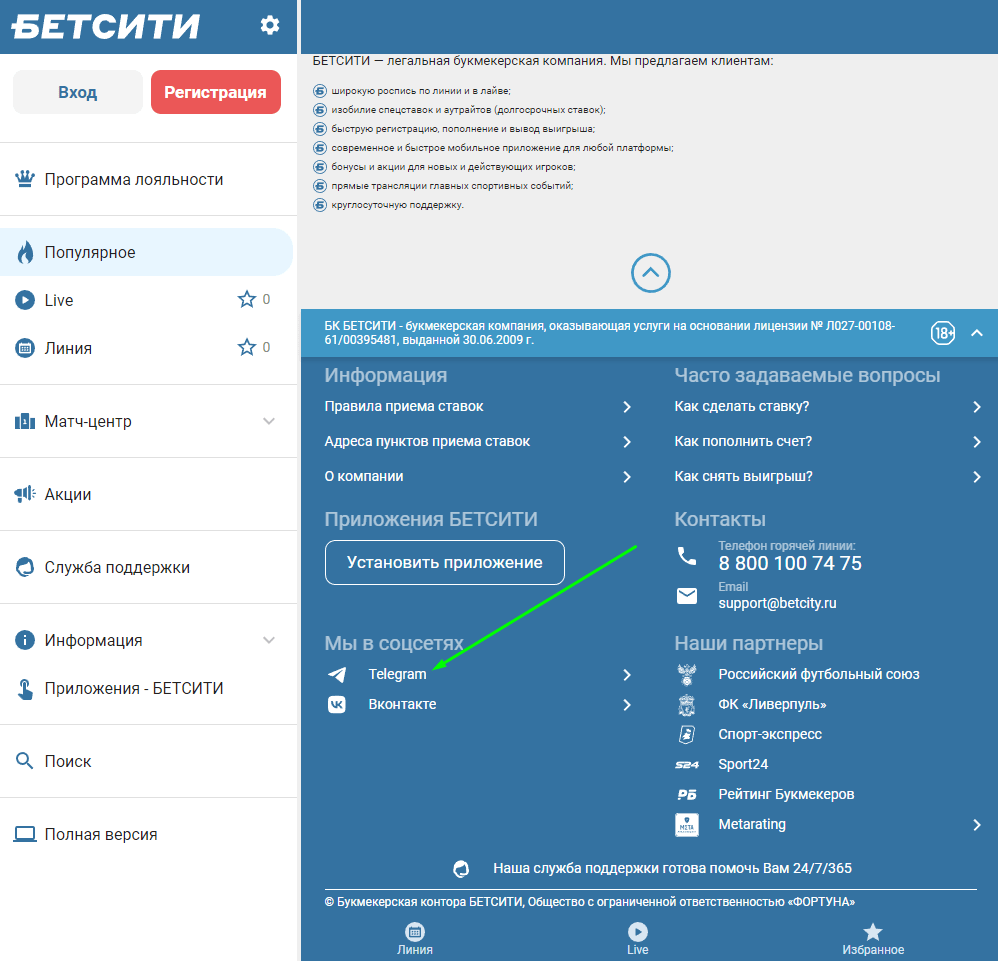Click the phone handset icon in Контакты
998x961 pixels.
(687, 556)
